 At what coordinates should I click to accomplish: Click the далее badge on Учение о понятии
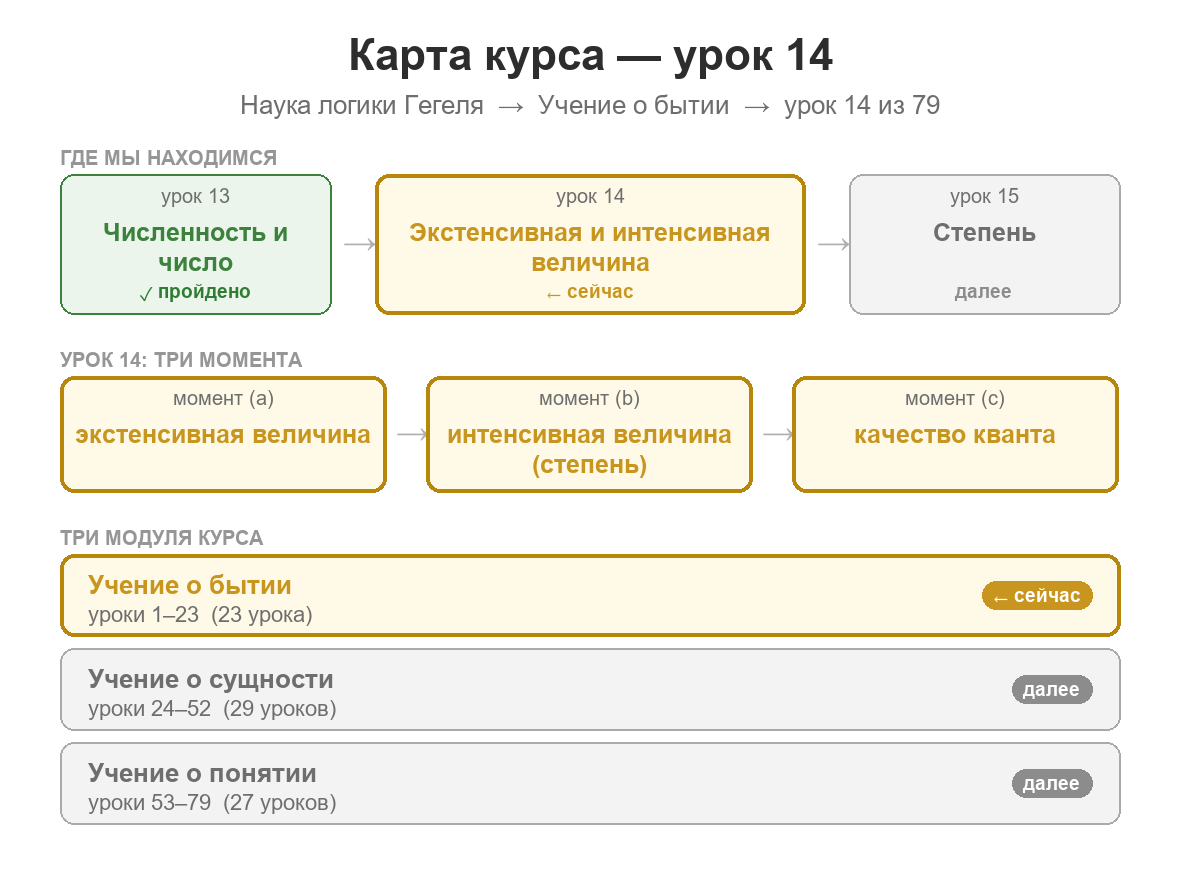[1051, 783]
